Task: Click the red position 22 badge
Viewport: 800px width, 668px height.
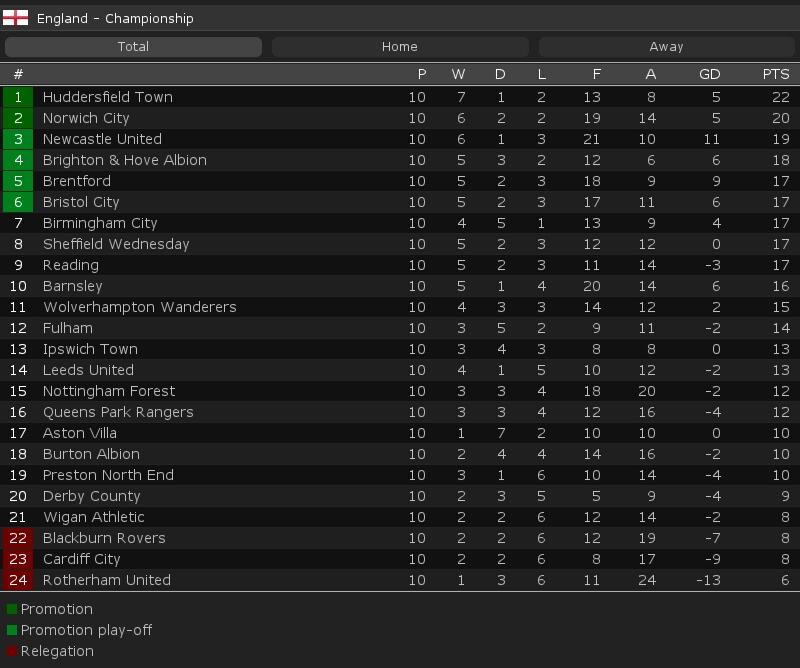Action: [x=18, y=538]
